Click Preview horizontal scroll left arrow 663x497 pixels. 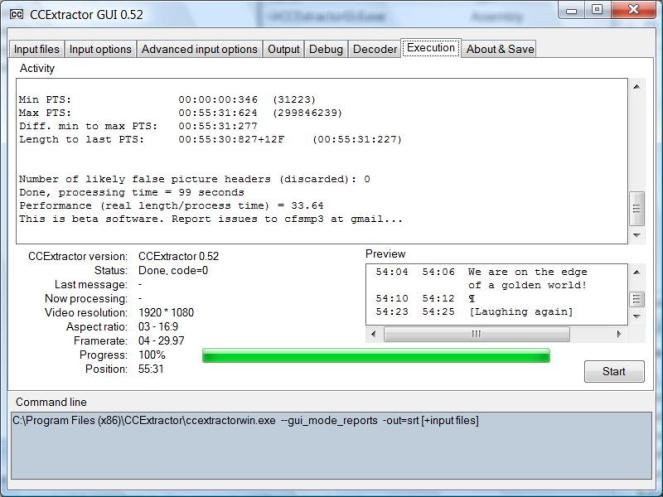[373, 334]
